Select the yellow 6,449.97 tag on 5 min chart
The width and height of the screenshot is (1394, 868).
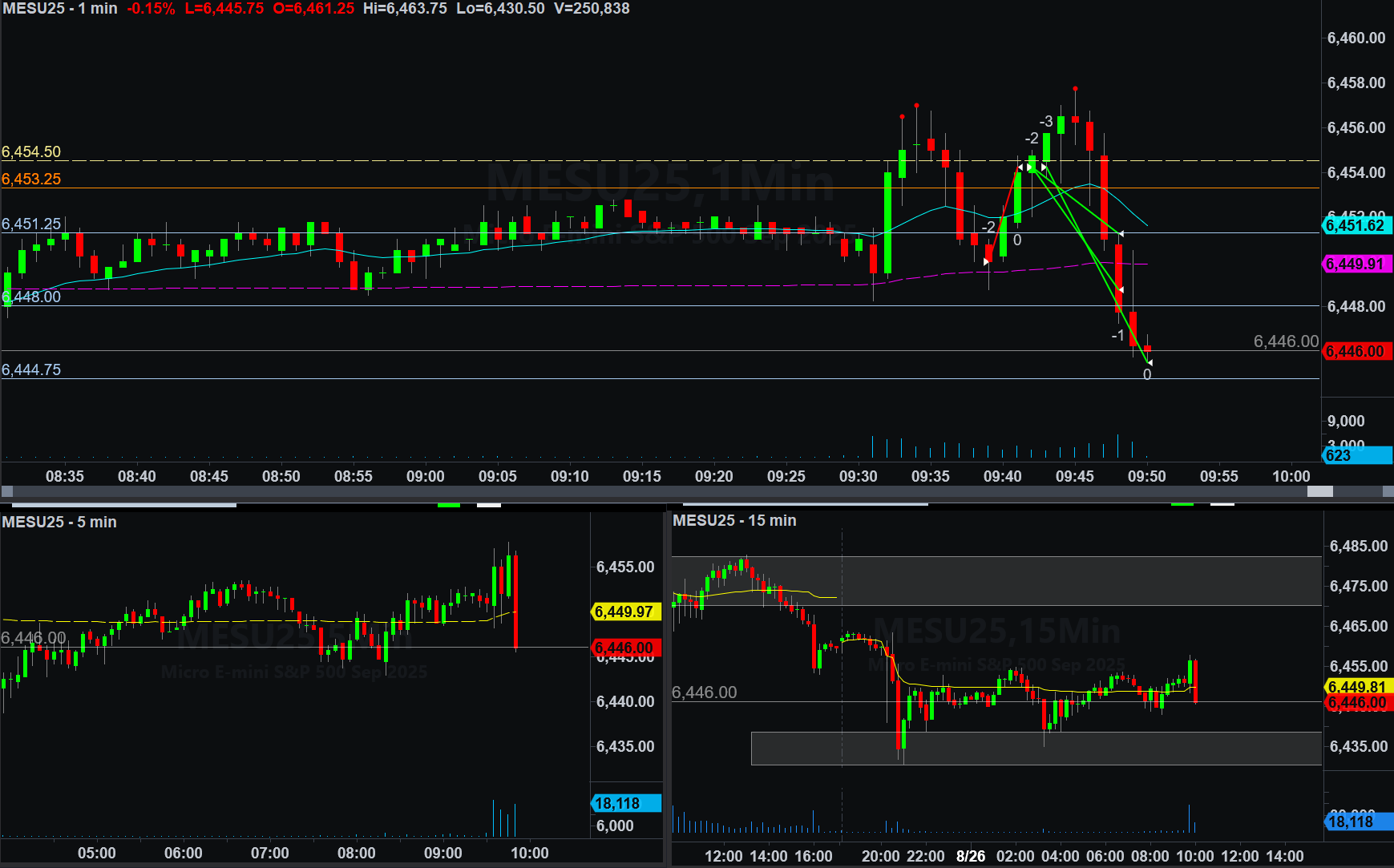click(x=624, y=612)
